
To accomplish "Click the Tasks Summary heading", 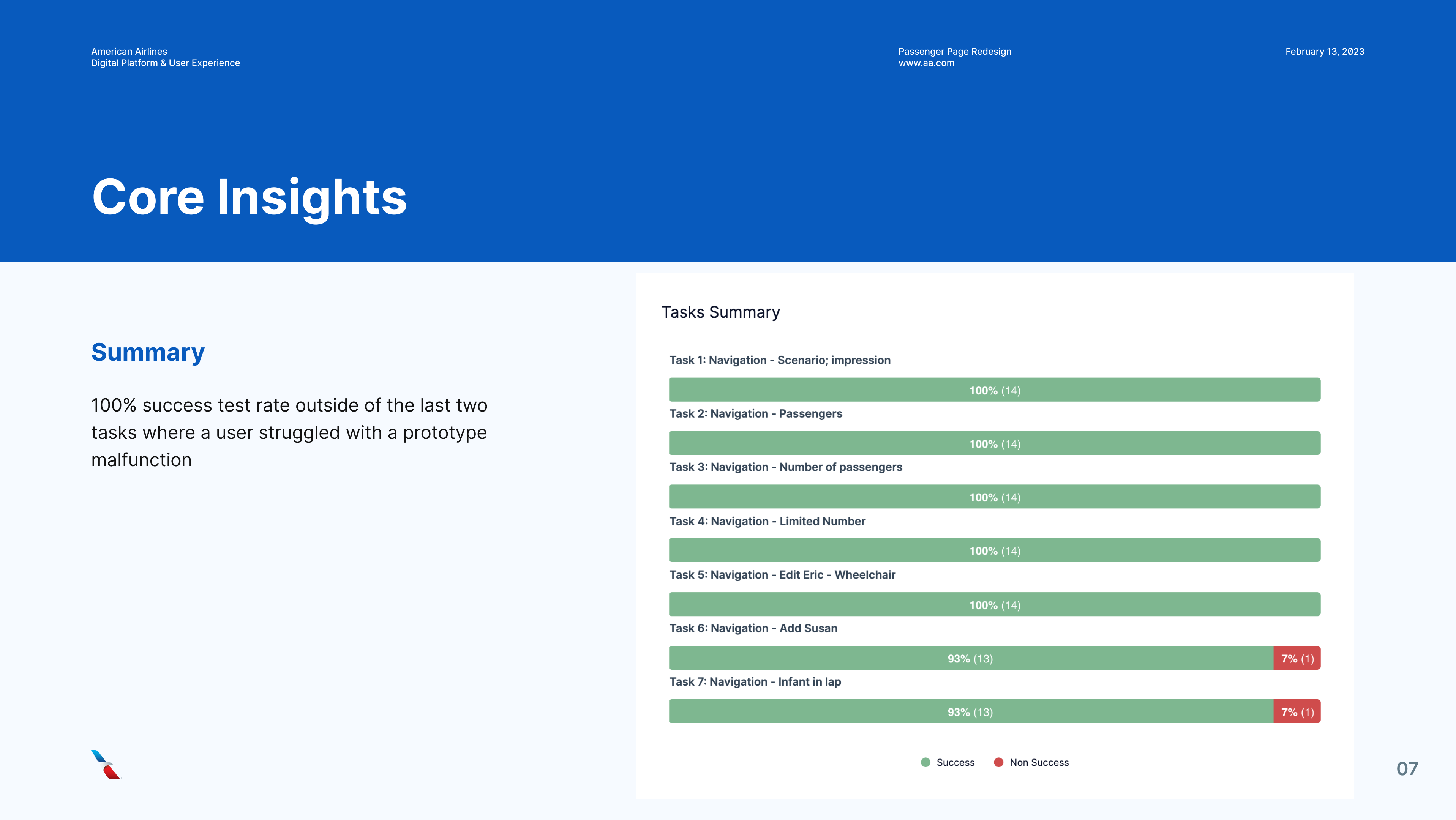I will pyautogui.click(x=721, y=312).
